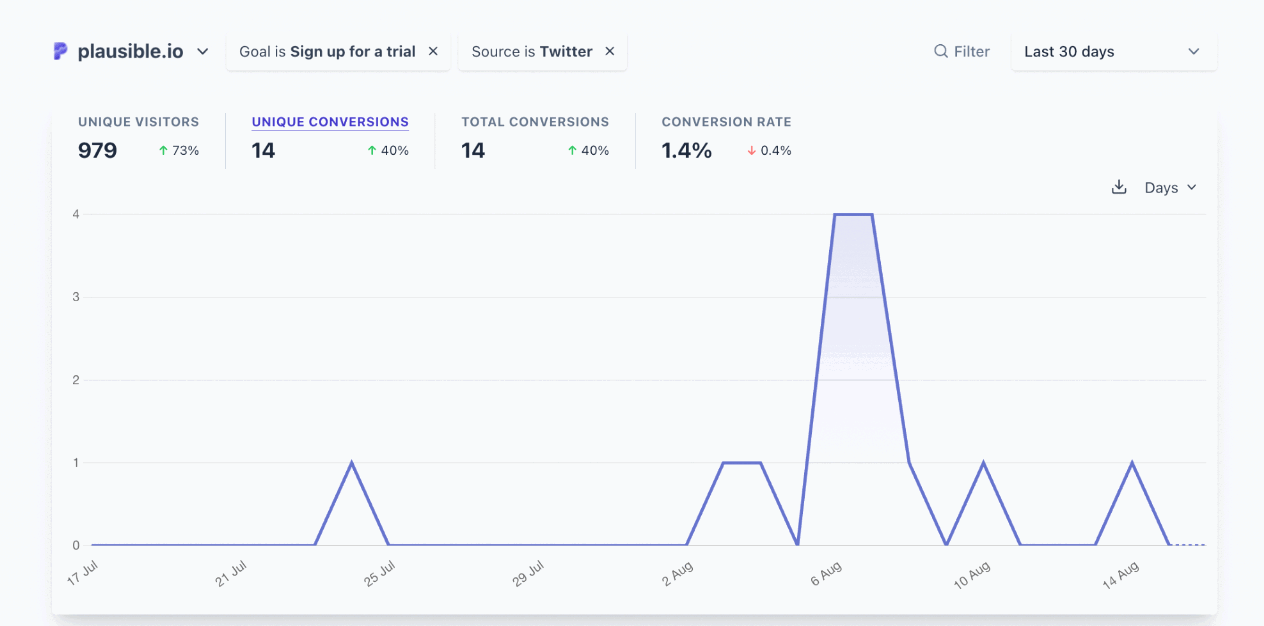Click the chevron beside plausible.io site name

(x=203, y=51)
